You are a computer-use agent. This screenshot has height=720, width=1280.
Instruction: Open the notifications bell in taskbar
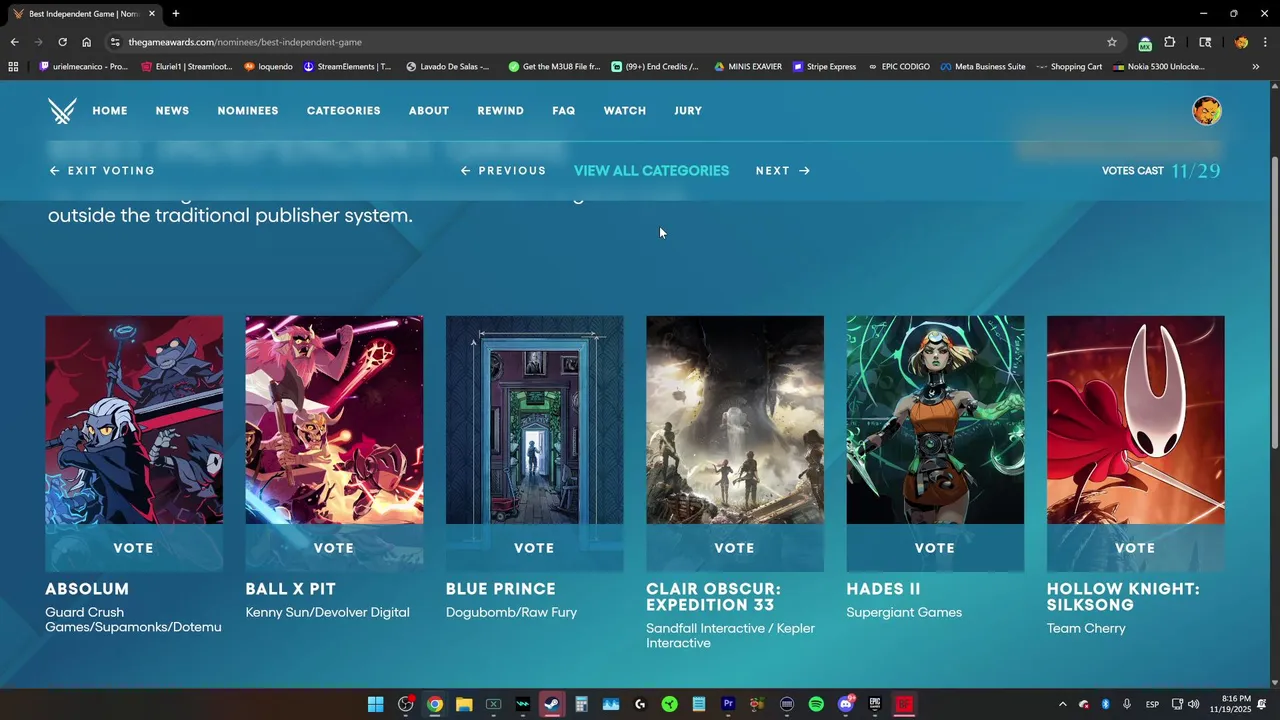pos(1262,704)
